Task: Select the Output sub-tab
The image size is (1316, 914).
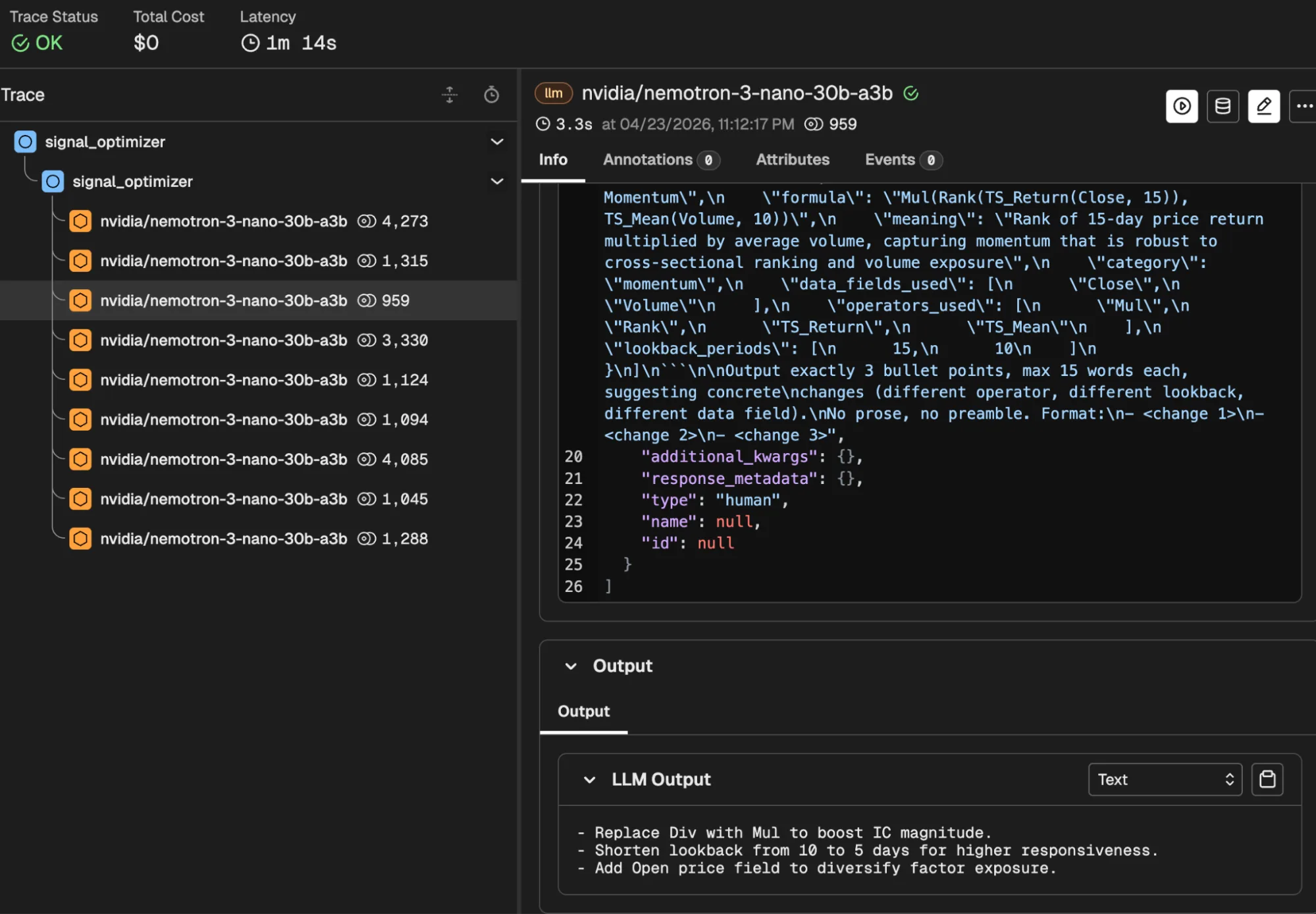Action: [583, 712]
